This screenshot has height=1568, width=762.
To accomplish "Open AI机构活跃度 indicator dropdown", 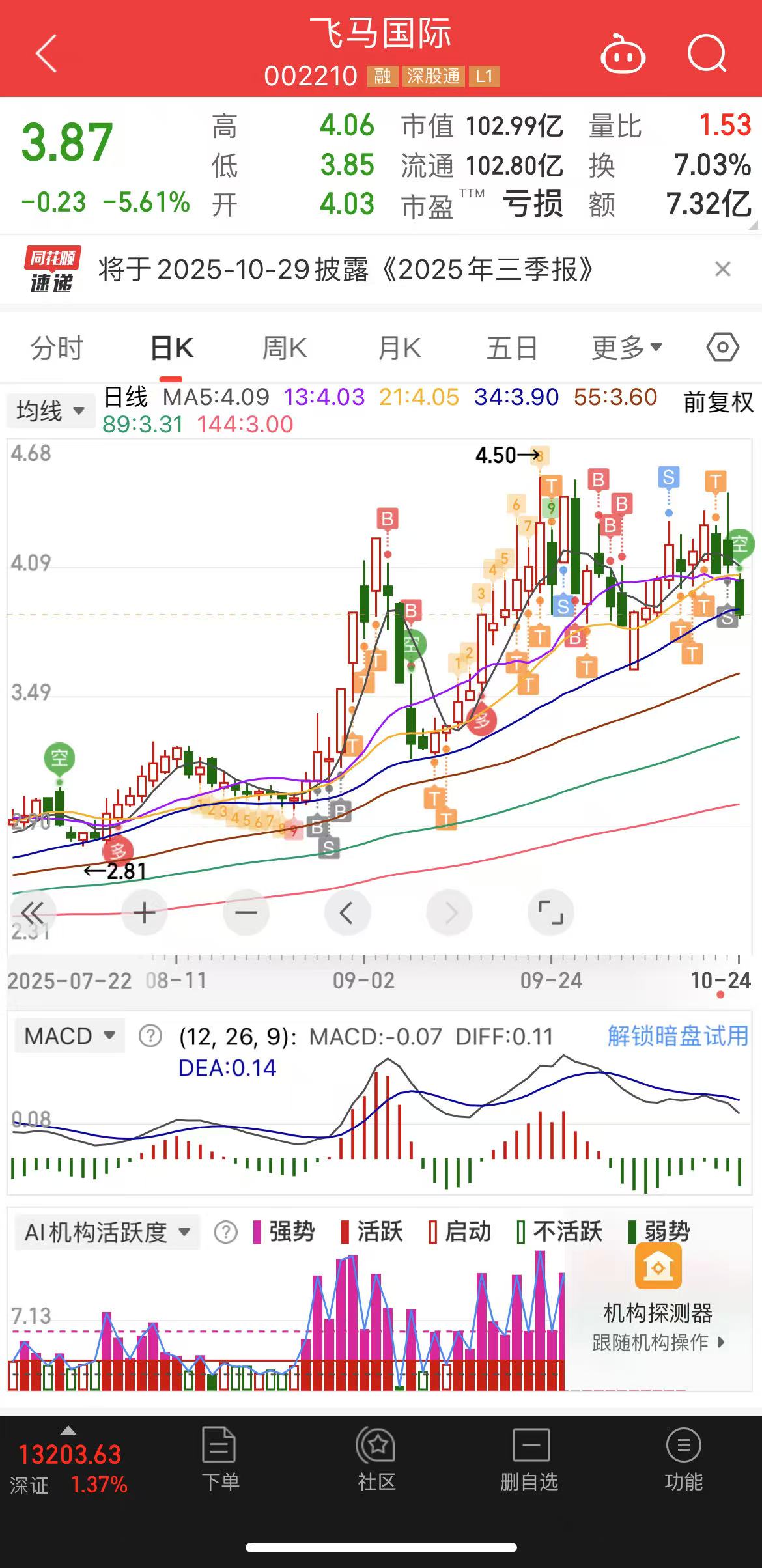I will [x=107, y=1232].
